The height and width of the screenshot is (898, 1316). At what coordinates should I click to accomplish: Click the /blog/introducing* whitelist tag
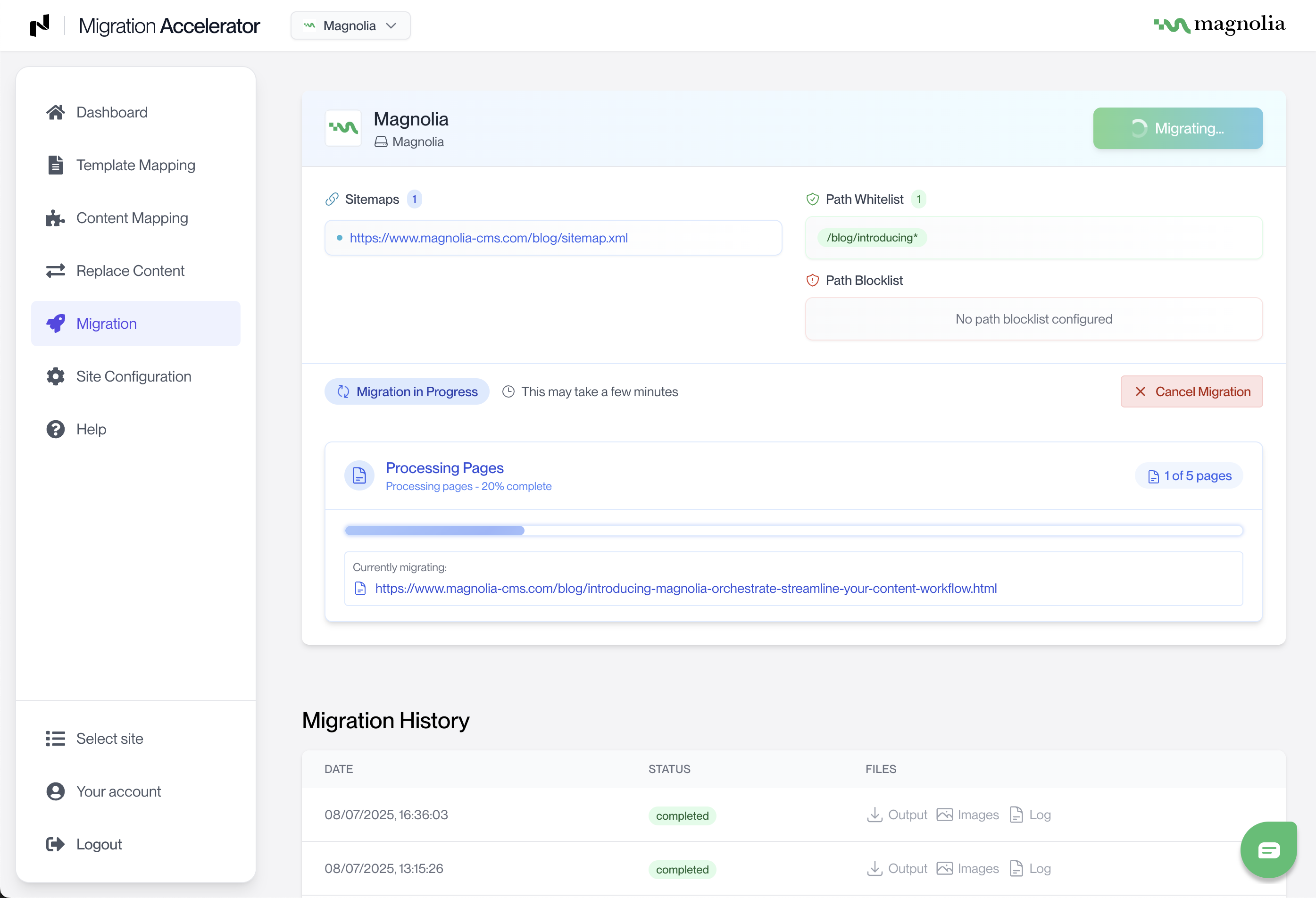point(872,238)
